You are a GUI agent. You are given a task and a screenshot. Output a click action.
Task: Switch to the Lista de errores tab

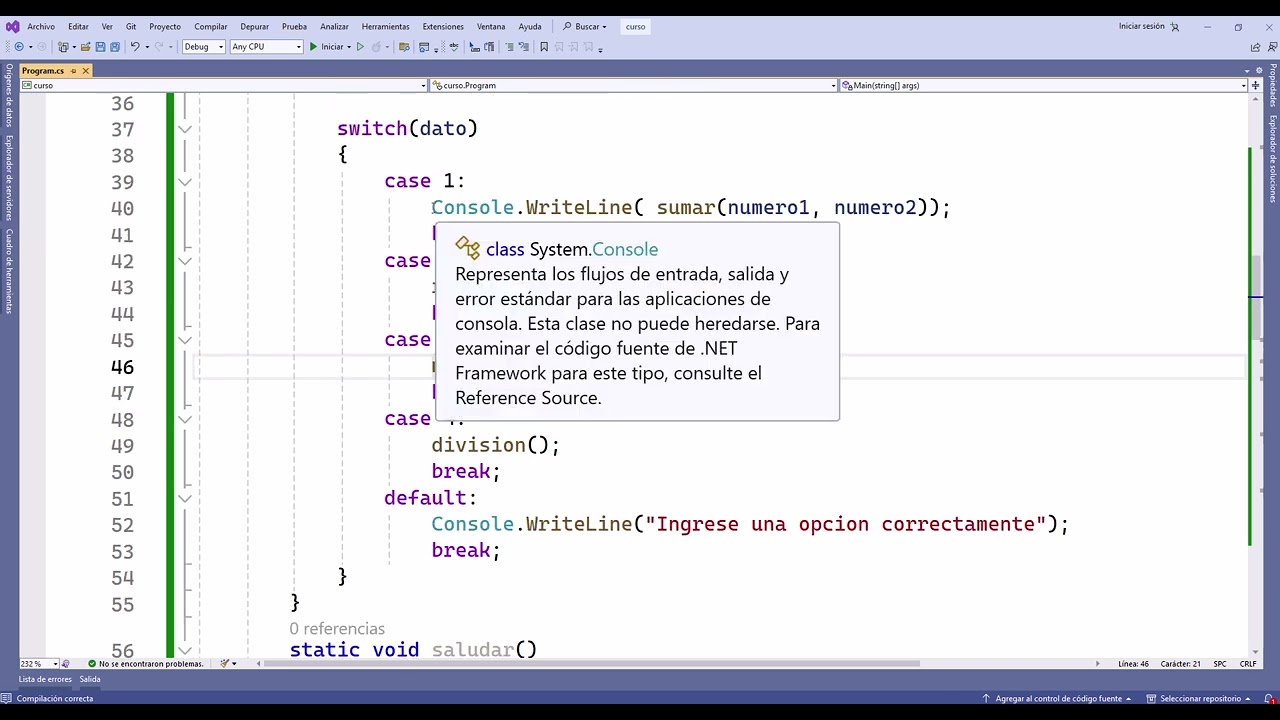[x=45, y=679]
